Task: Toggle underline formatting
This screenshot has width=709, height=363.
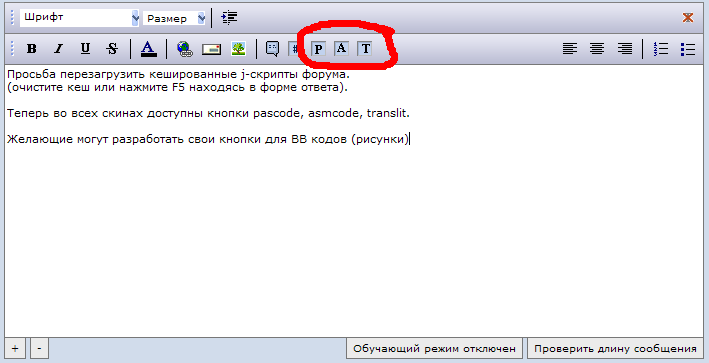Action: (x=85, y=48)
